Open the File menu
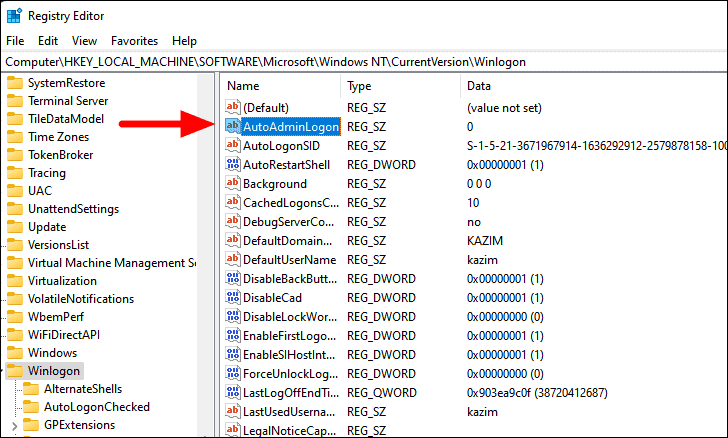The image size is (728, 438). click(15, 41)
